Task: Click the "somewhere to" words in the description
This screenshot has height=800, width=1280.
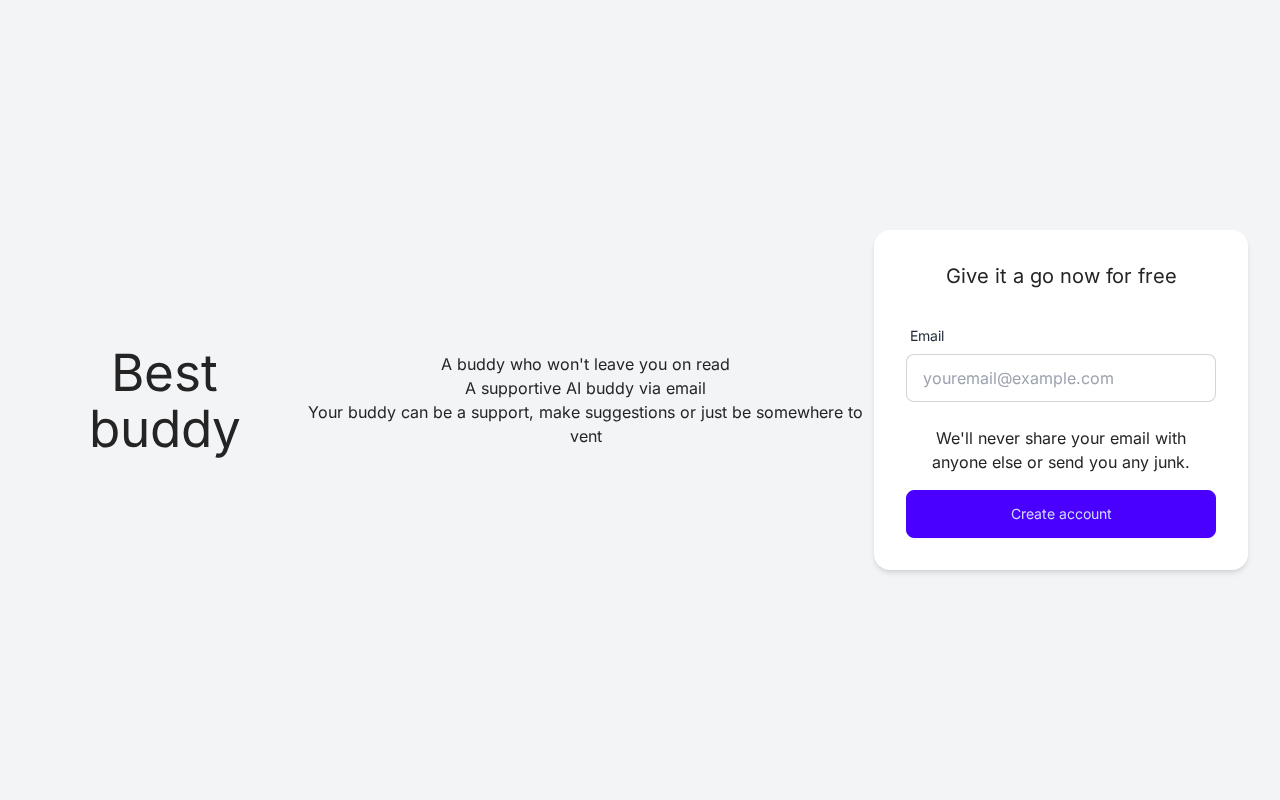Action: (809, 412)
